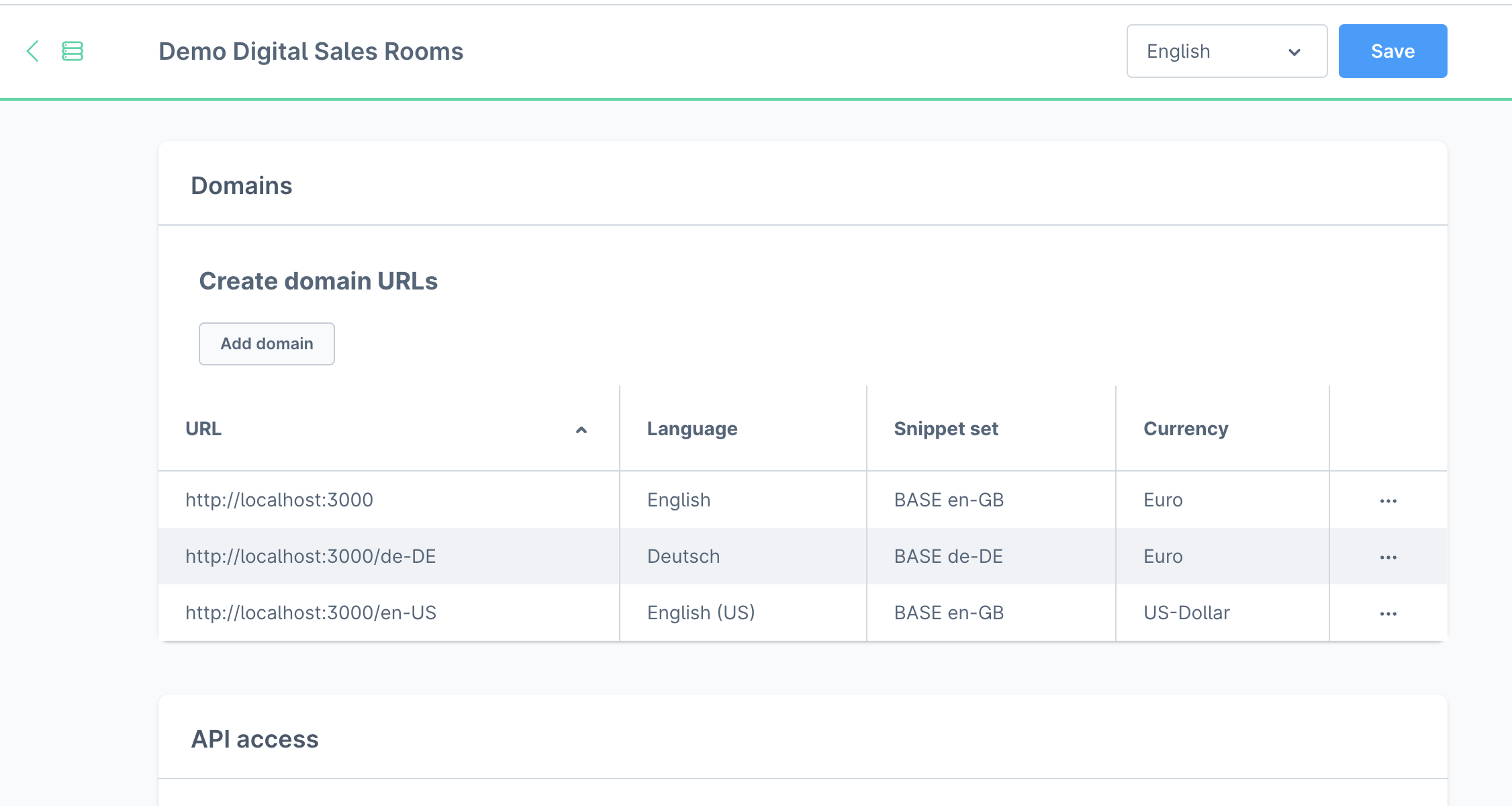The height and width of the screenshot is (806, 1512).
Task: Click the BASE de-DE snippet set cell
Action: 948,556
